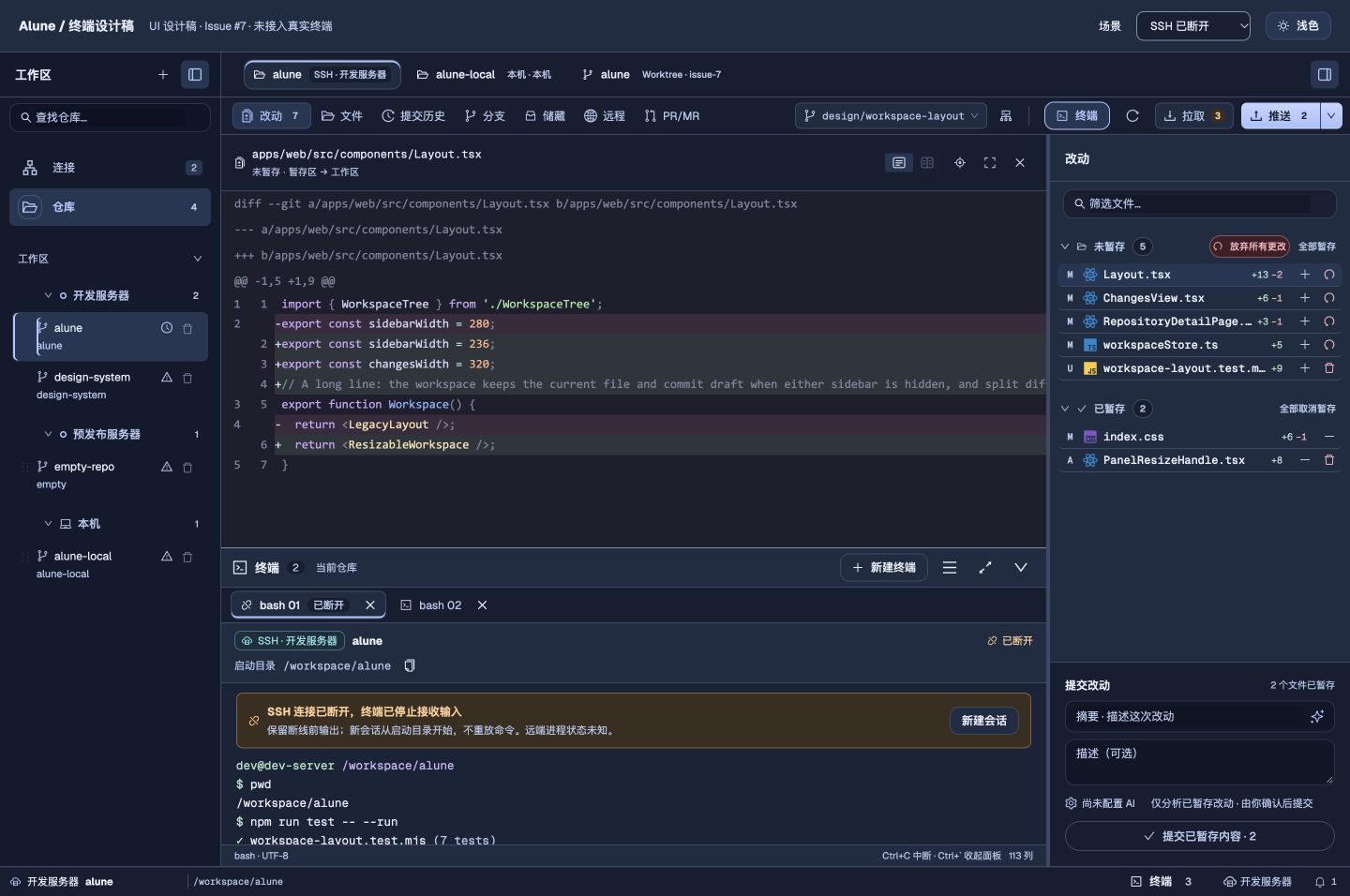Toggle the right changes panel
The height and width of the screenshot is (896, 1350).
(1325, 75)
